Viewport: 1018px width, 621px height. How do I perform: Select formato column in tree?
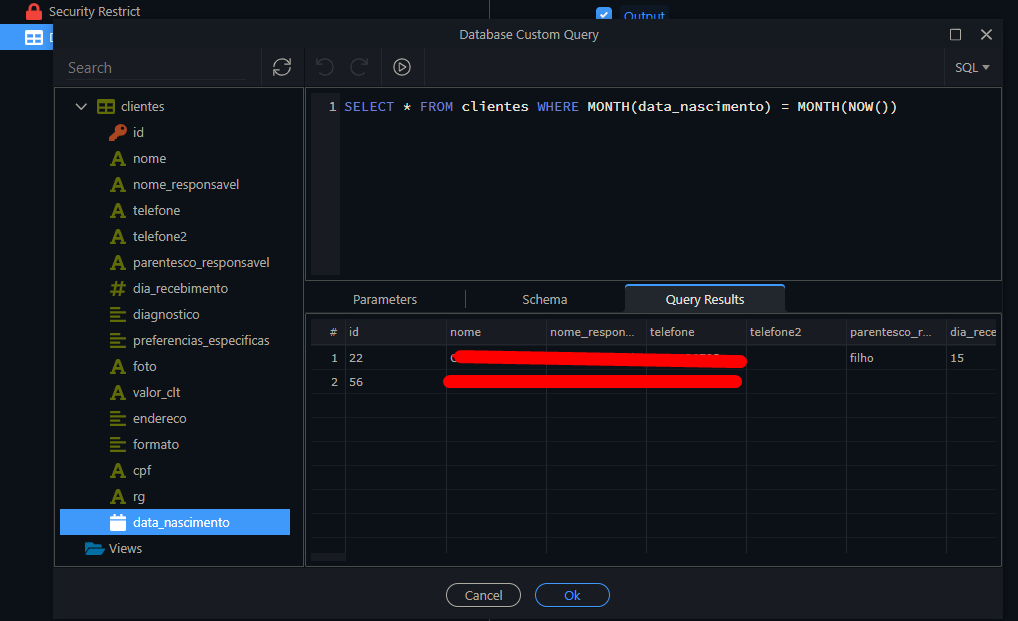156,444
